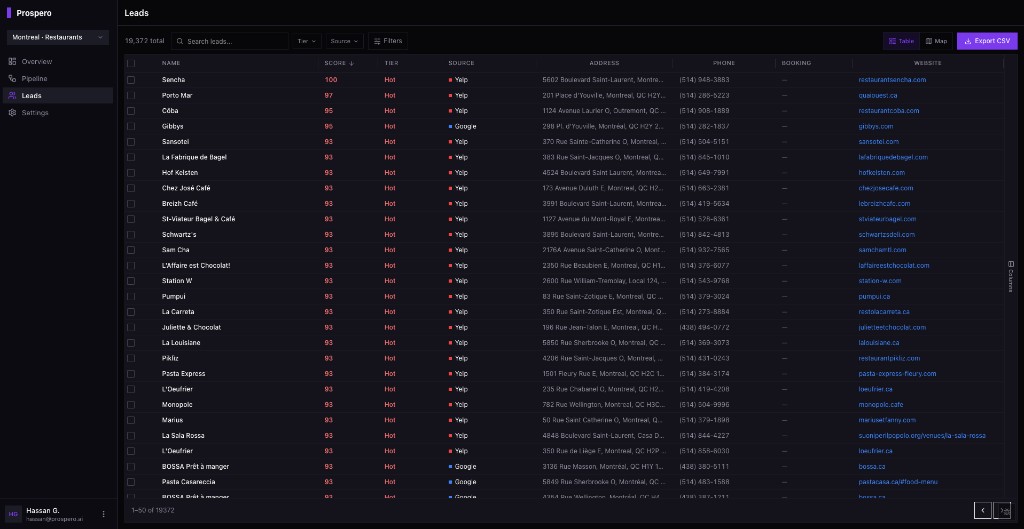Click the HG user avatar
The image size is (1024, 529).
coord(13,514)
